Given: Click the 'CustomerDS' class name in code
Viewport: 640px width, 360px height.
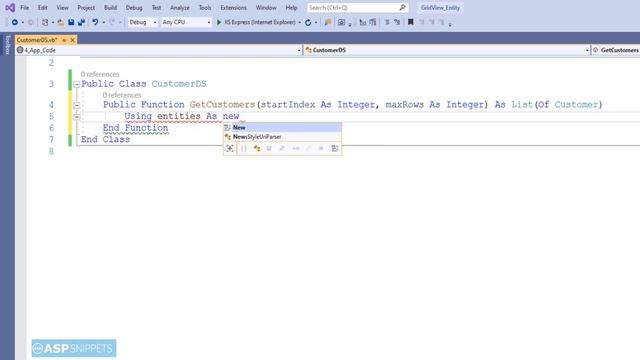Looking at the screenshot, I should [x=179, y=84].
